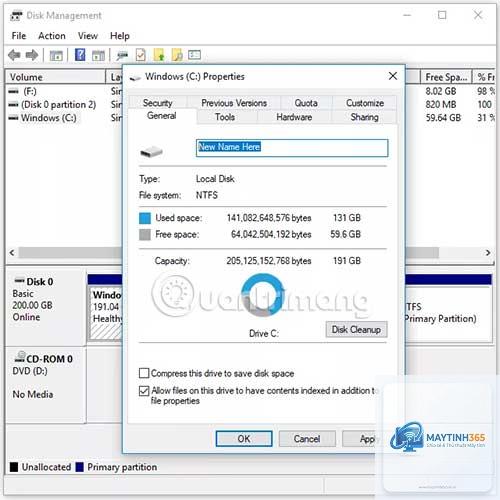Select the General tab

[162, 116]
